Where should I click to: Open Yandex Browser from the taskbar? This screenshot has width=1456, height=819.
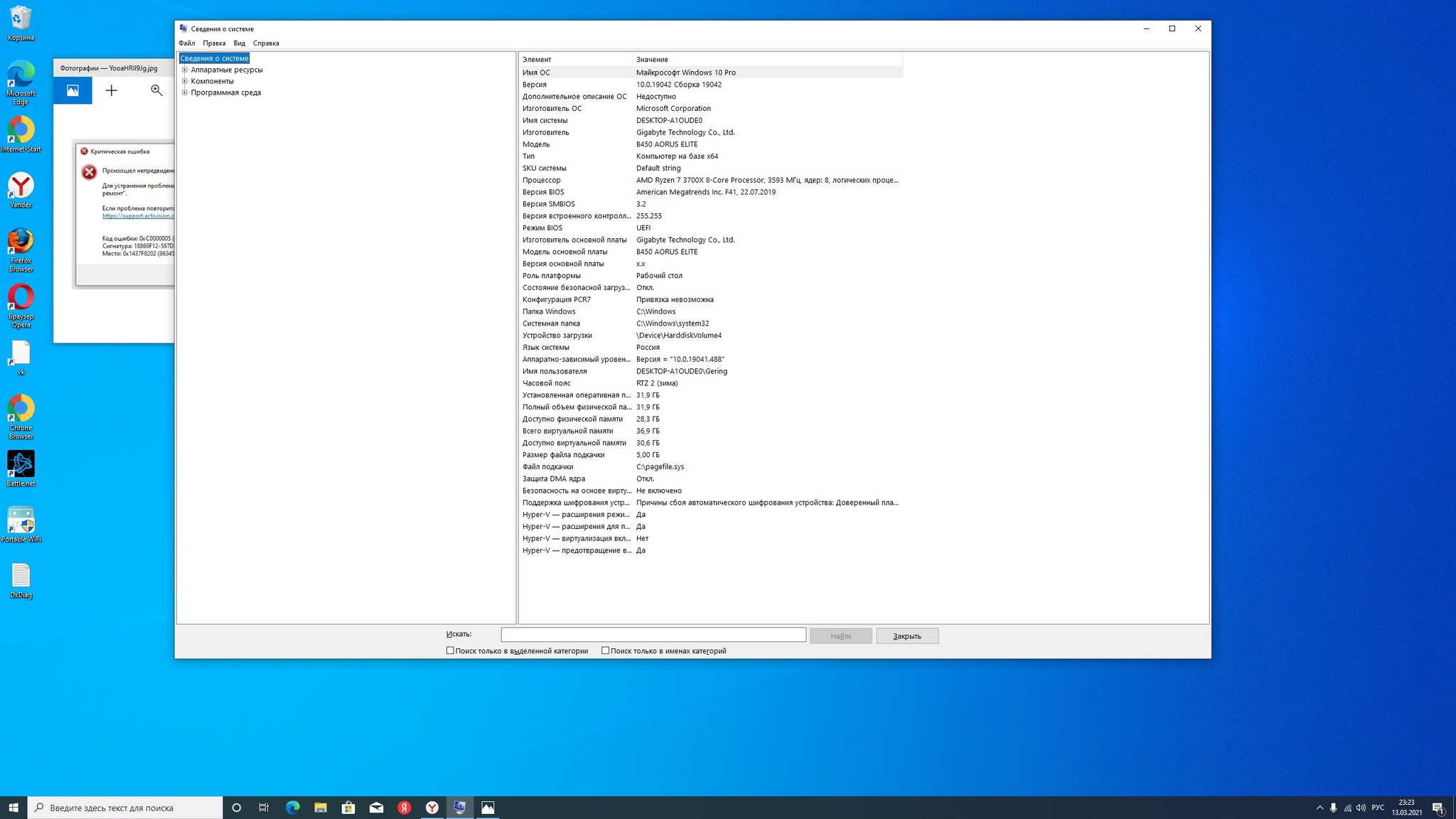432,808
